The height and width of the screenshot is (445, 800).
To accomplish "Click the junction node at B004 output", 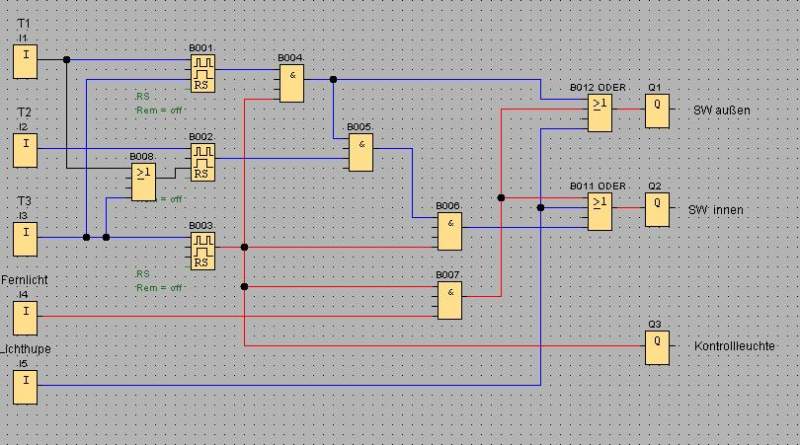I will [x=333, y=80].
